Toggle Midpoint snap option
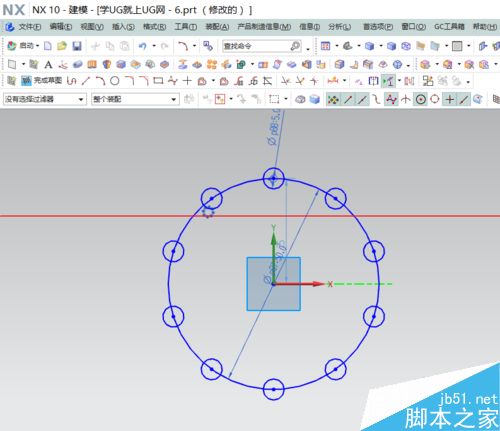The width and height of the screenshot is (500, 431). coord(362,99)
